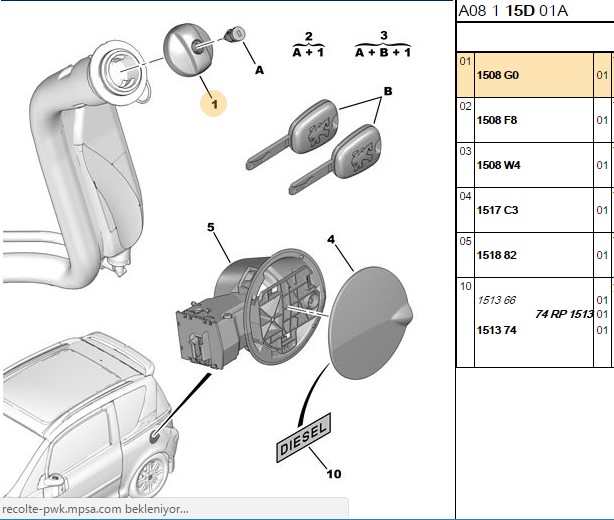Image resolution: width=614 pixels, height=520 pixels.
Task: Click callout number 10 by the DIESEL label
Action: click(334, 474)
